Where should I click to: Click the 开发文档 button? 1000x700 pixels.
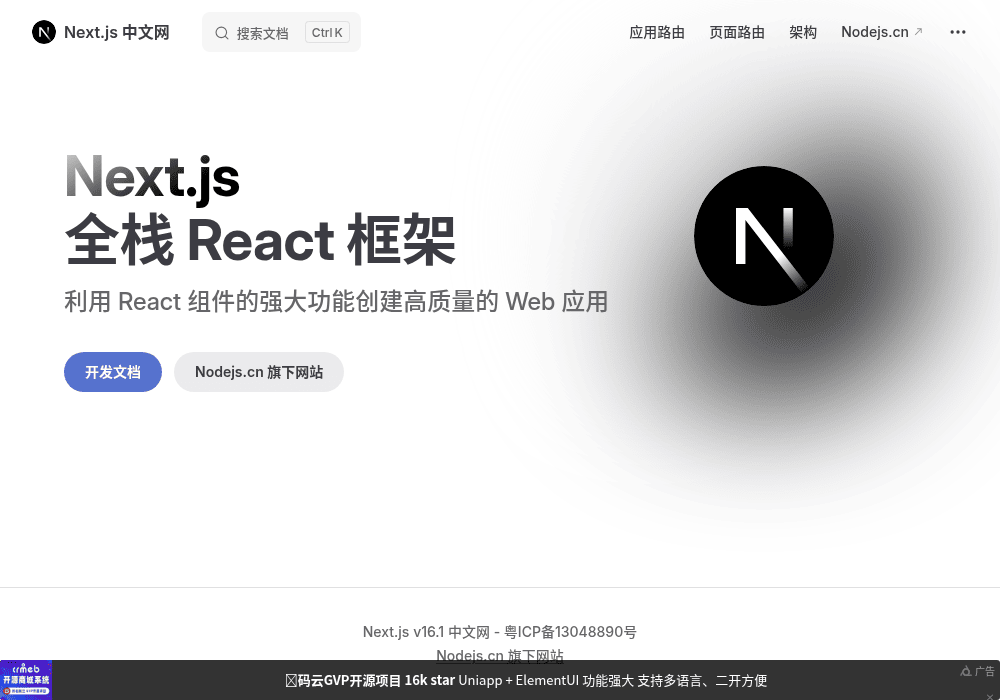(x=113, y=372)
